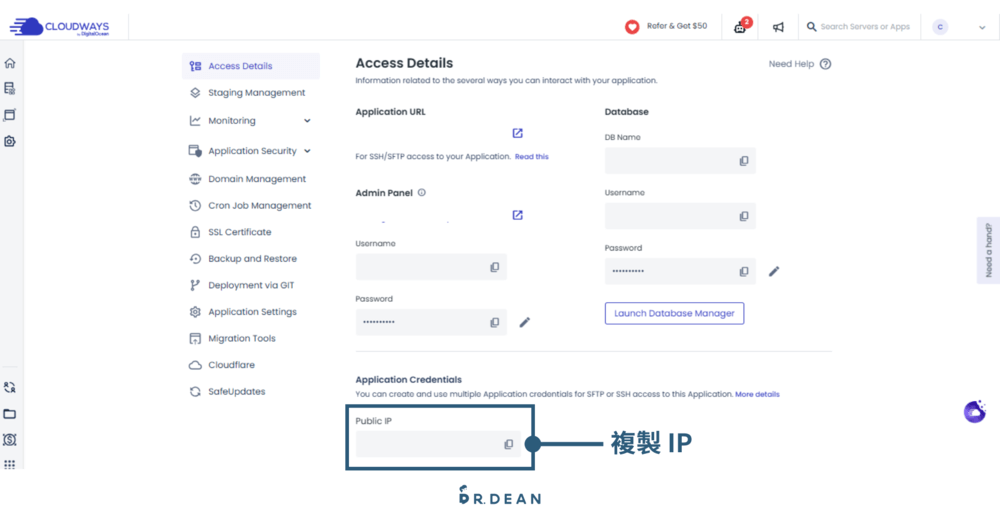The image size is (1000, 521).
Task: Click the announcements megaphone icon
Action: (x=778, y=27)
